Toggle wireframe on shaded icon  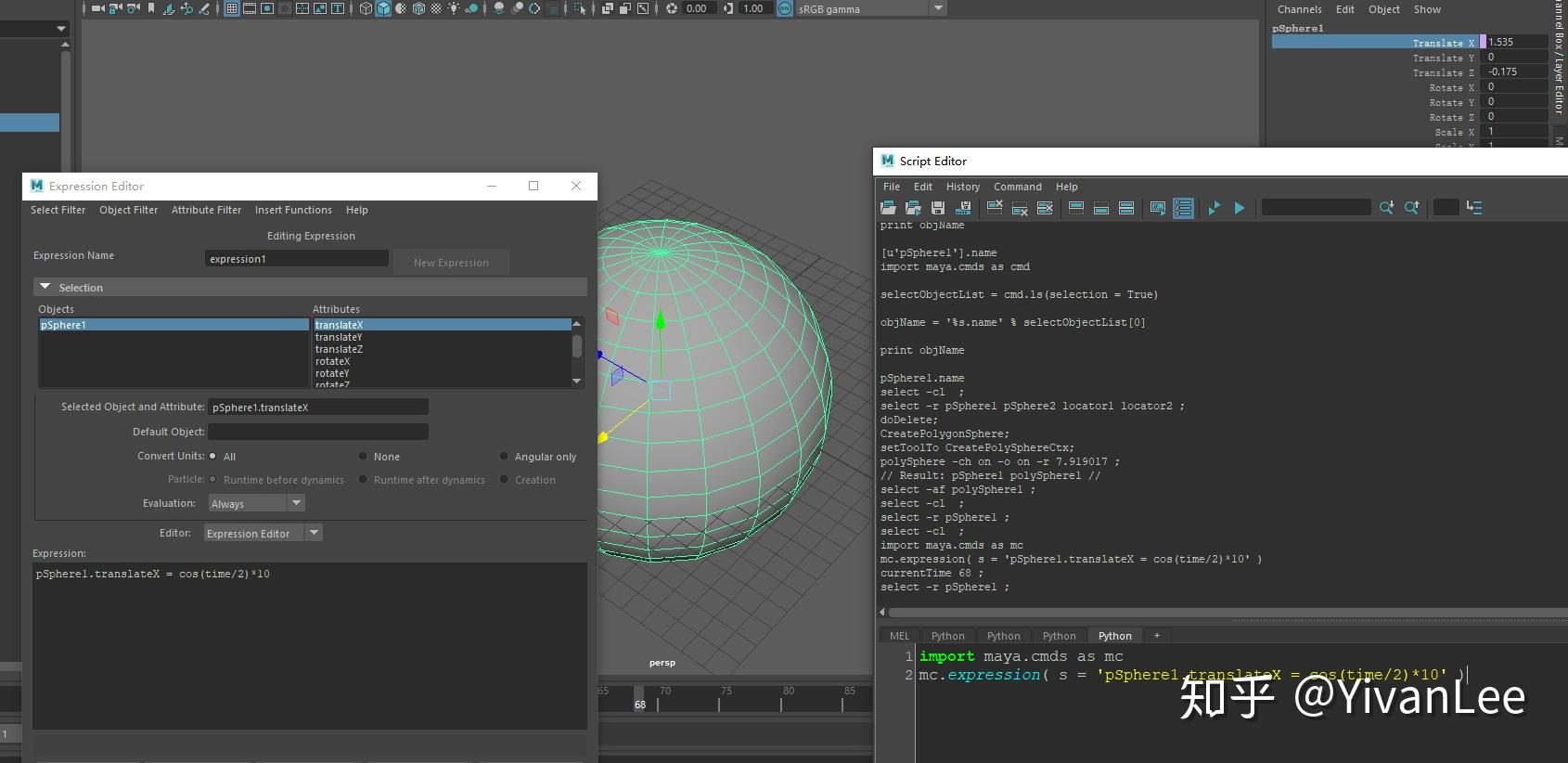tap(418, 8)
